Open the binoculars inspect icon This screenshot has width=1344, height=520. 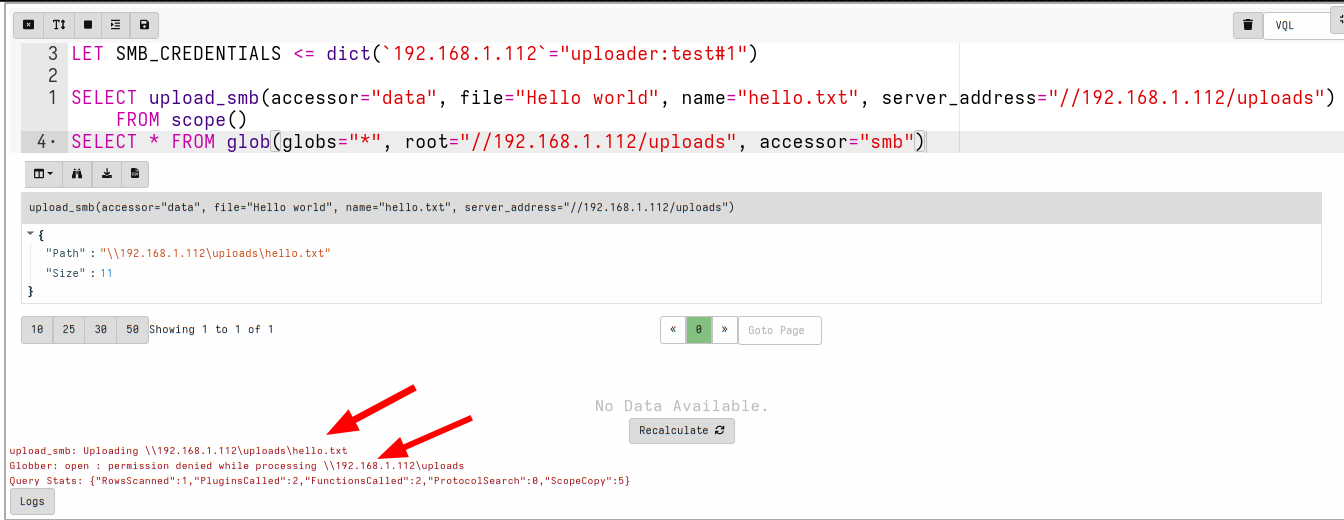[77, 174]
